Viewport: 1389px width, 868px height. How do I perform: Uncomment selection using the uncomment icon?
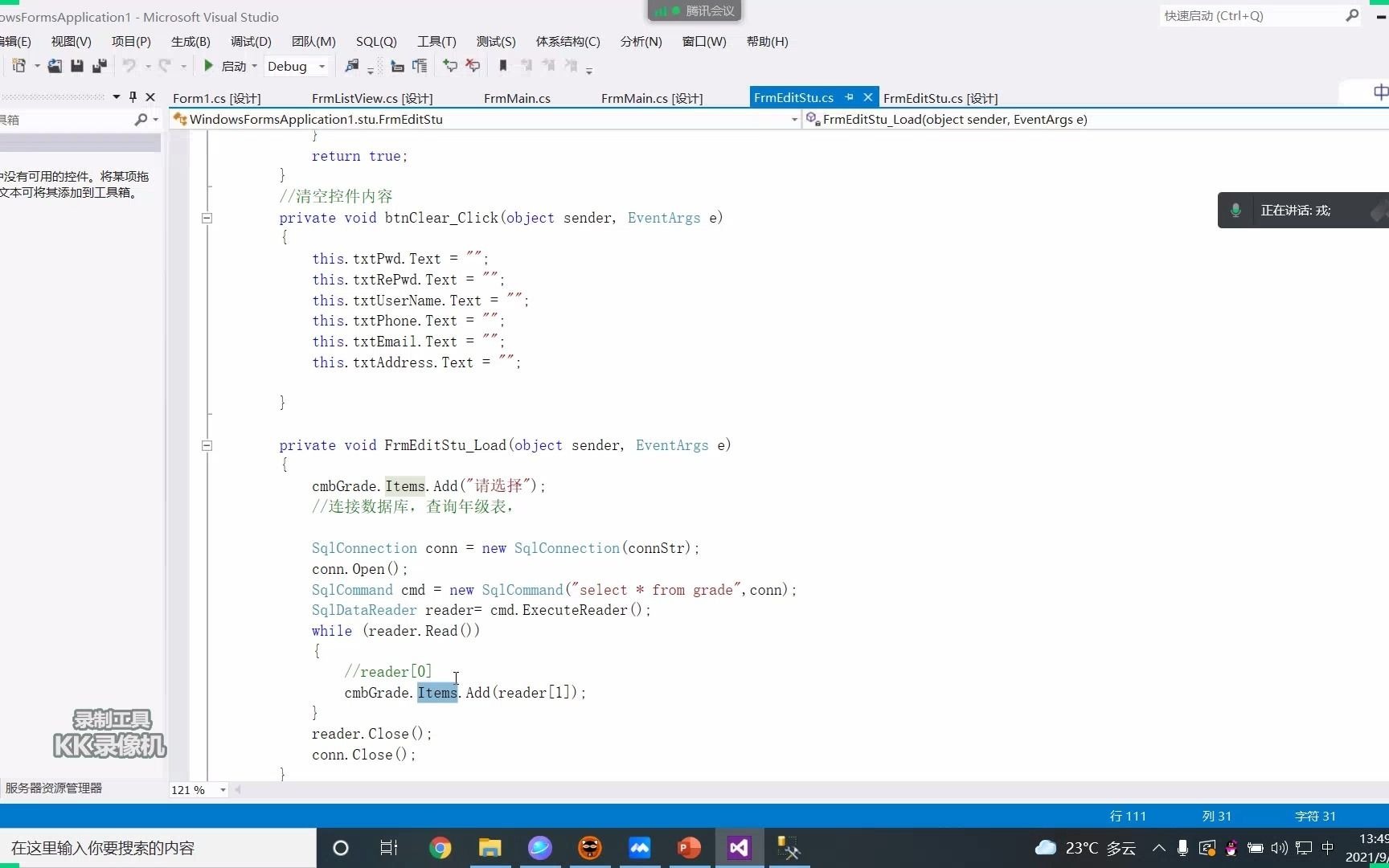click(x=473, y=66)
